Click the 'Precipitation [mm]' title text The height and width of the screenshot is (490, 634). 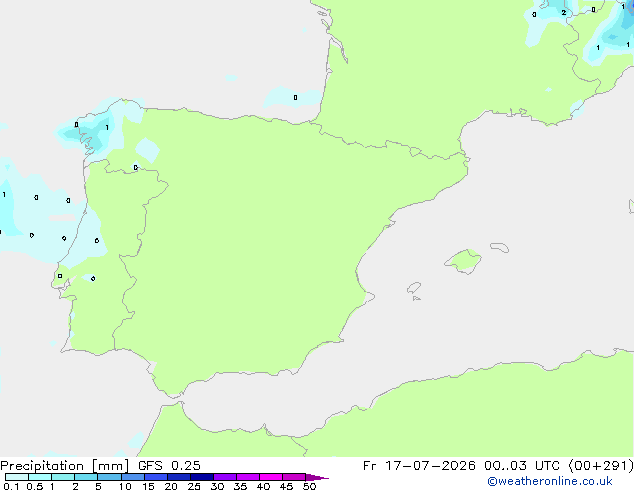(x=64, y=466)
